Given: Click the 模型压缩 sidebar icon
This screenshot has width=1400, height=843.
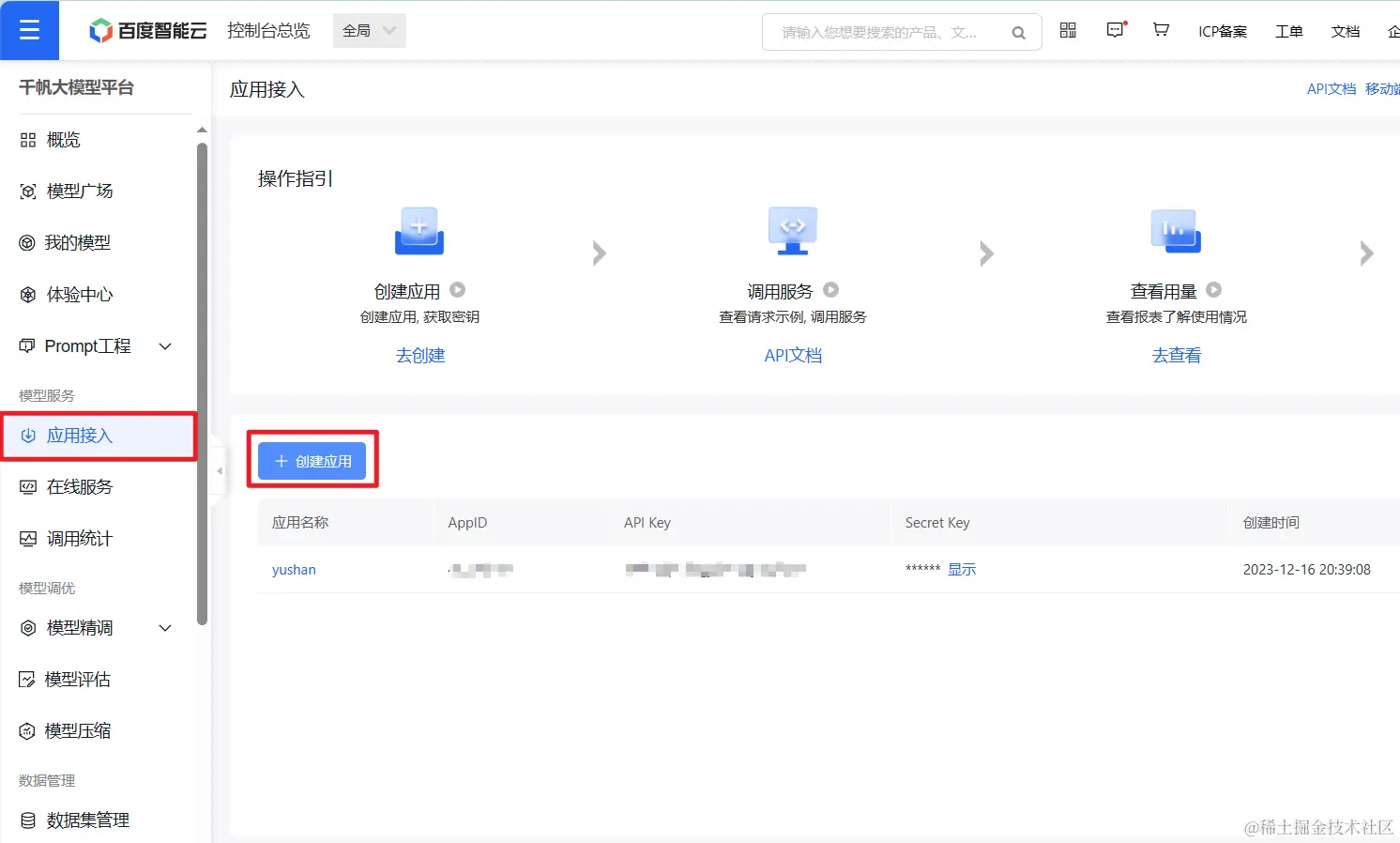Looking at the screenshot, I should 27,731.
